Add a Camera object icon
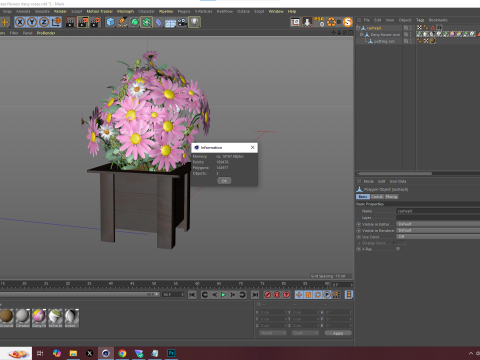 tap(182, 22)
